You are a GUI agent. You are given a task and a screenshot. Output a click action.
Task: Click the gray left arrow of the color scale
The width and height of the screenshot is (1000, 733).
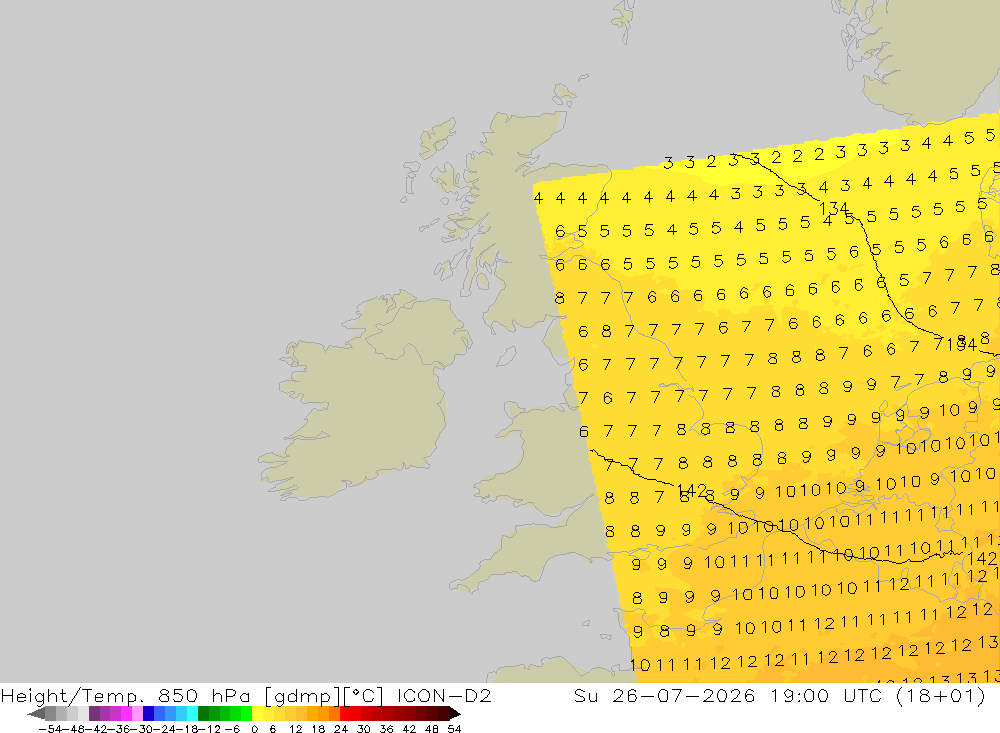[x=36, y=713]
